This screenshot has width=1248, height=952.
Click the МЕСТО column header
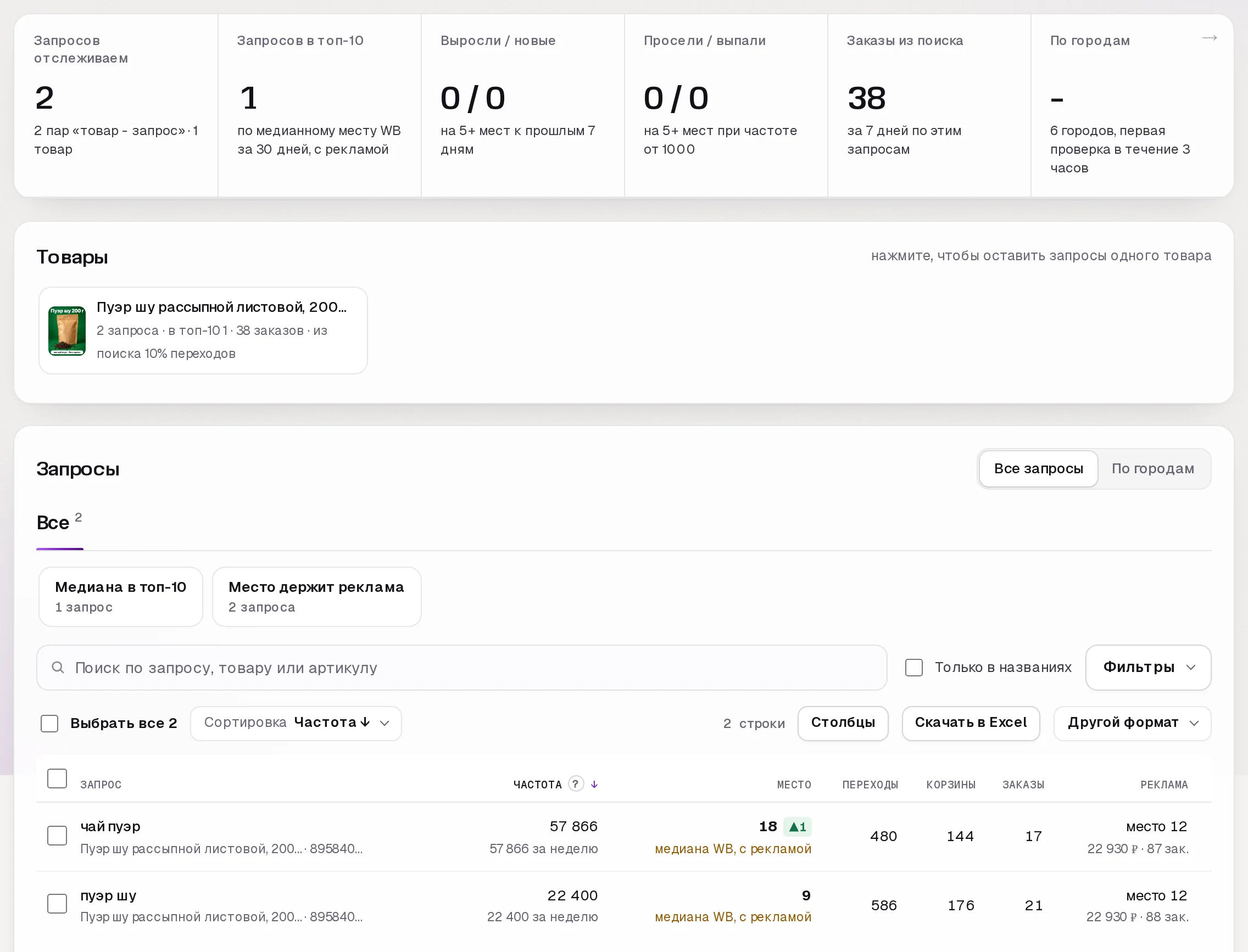[x=794, y=785]
